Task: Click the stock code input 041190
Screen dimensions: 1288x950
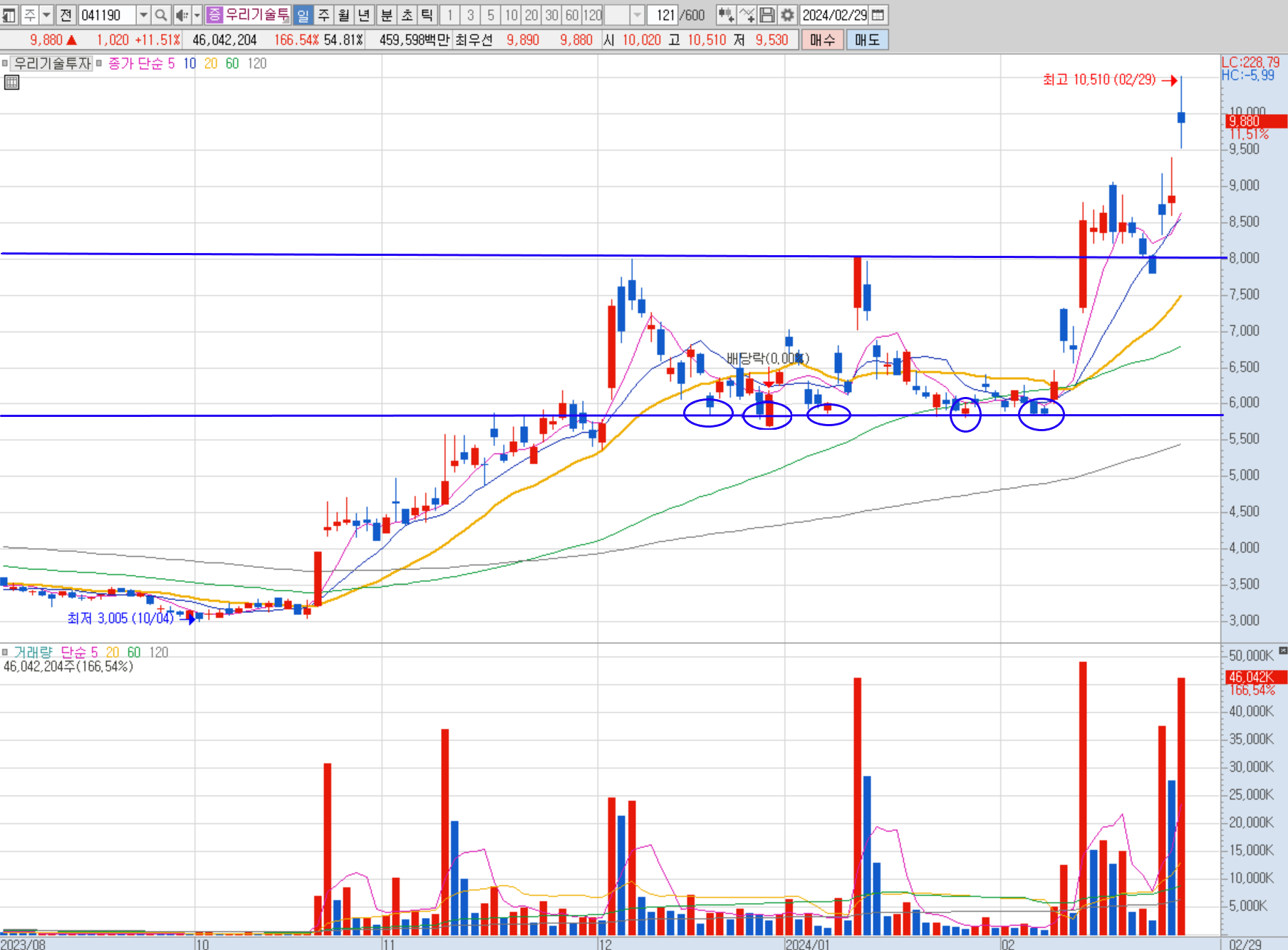Action: click(107, 15)
